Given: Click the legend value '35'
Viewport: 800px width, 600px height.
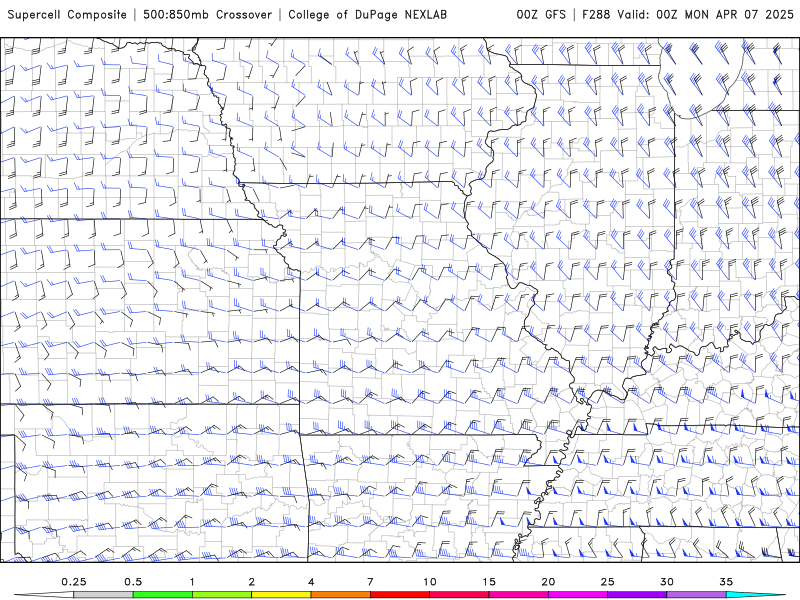Looking at the screenshot, I should (x=726, y=582).
